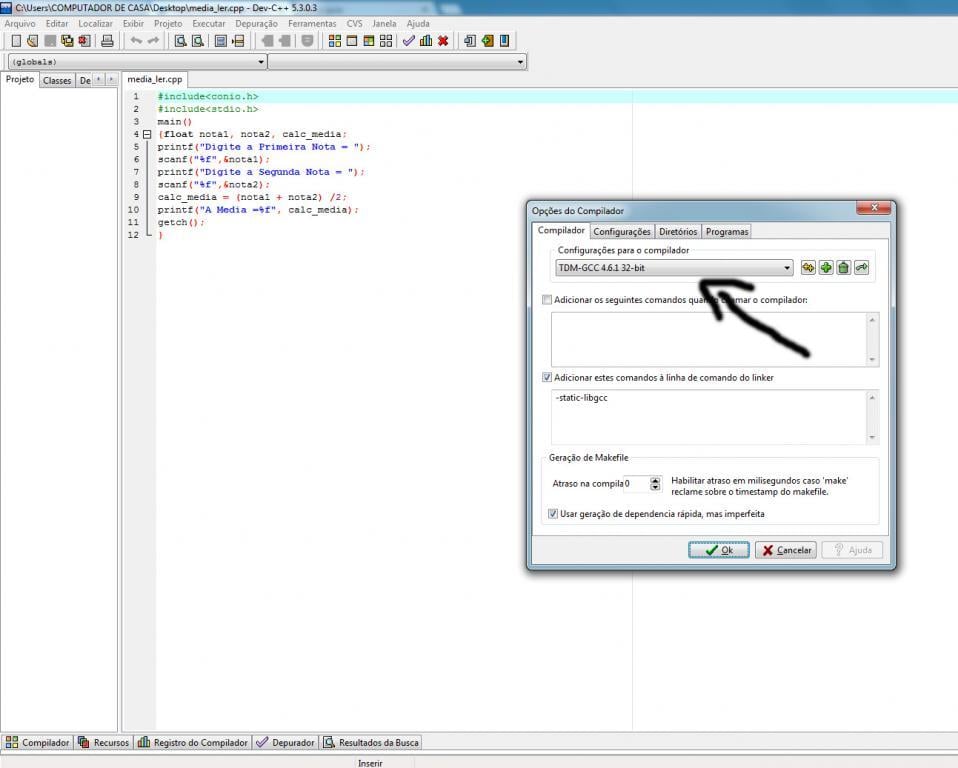This screenshot has width=958, height=768.
Task: Select the media_ler.cpp editor tab
Action: tap(155, 79)
